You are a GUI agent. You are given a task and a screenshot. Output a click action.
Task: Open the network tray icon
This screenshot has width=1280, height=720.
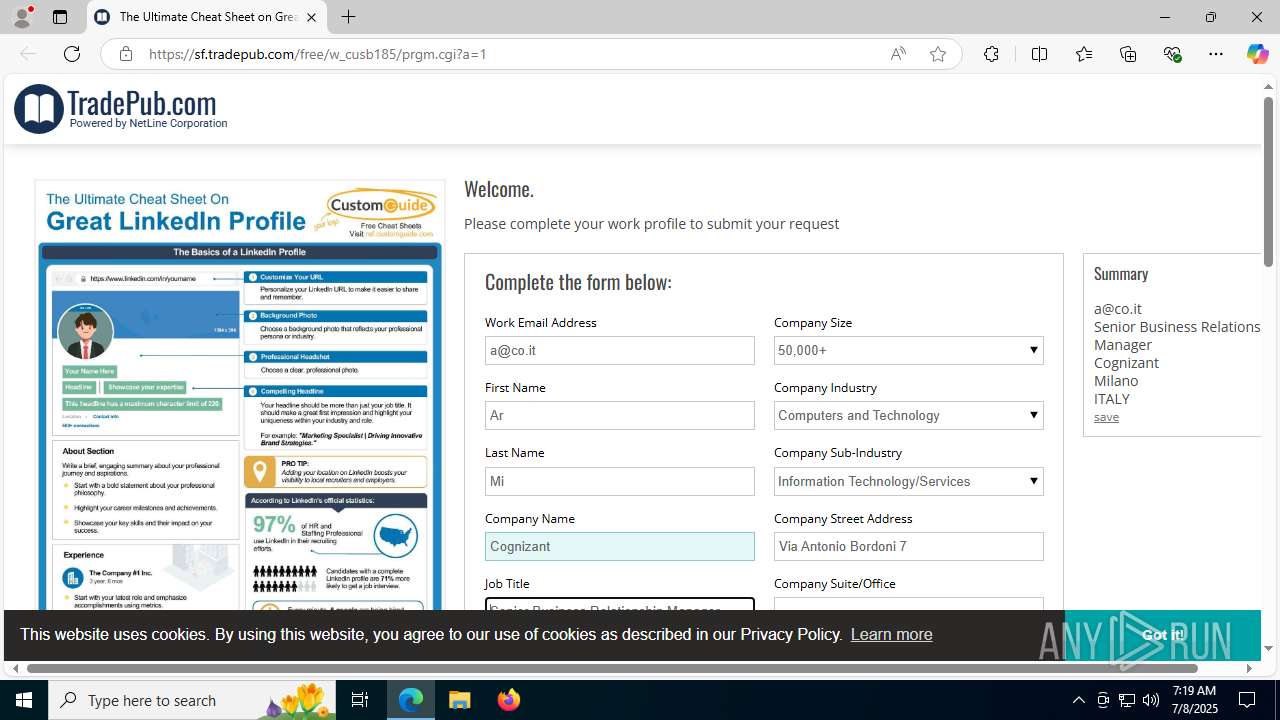(x=1126, y=700)
